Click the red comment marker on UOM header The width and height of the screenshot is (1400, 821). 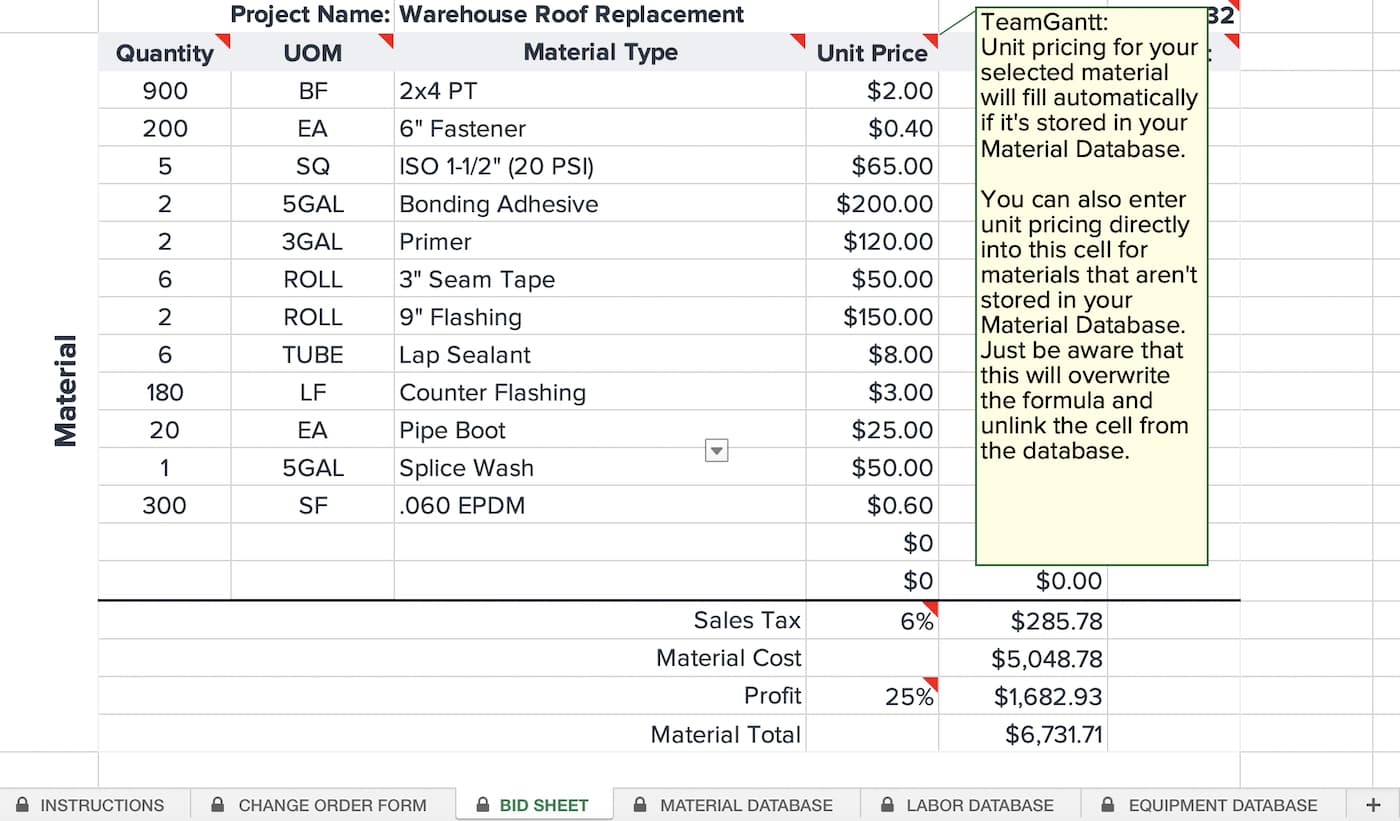coord(387,39)
